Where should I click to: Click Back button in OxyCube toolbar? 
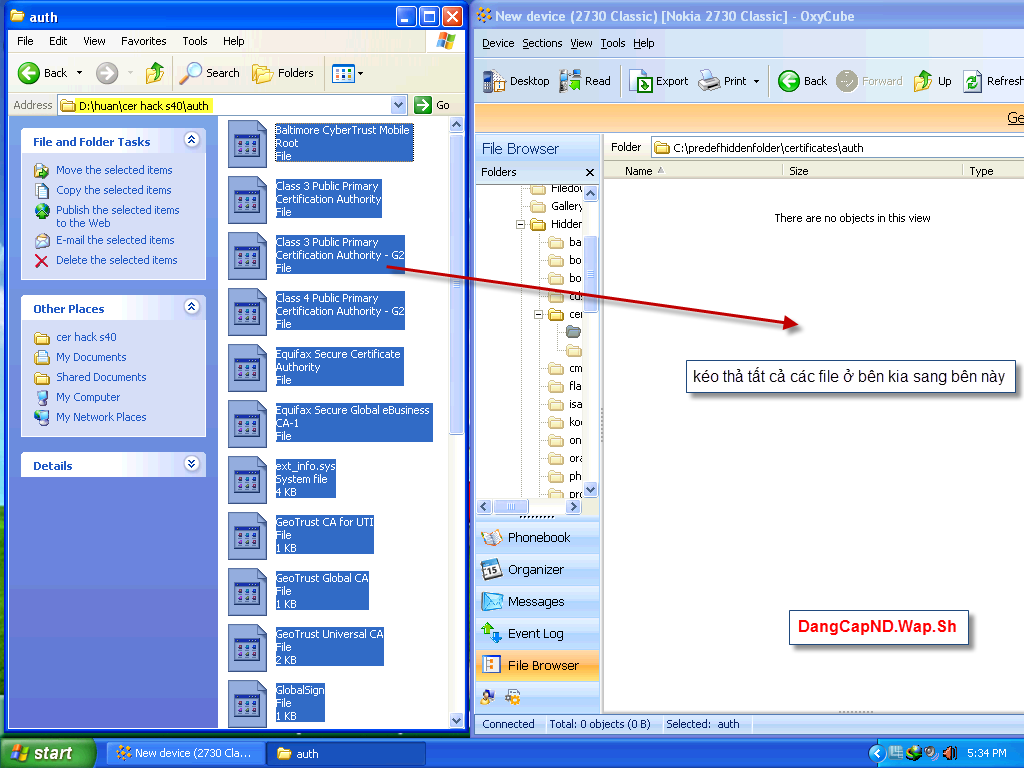pyautogui.click(x=803, y=81)
